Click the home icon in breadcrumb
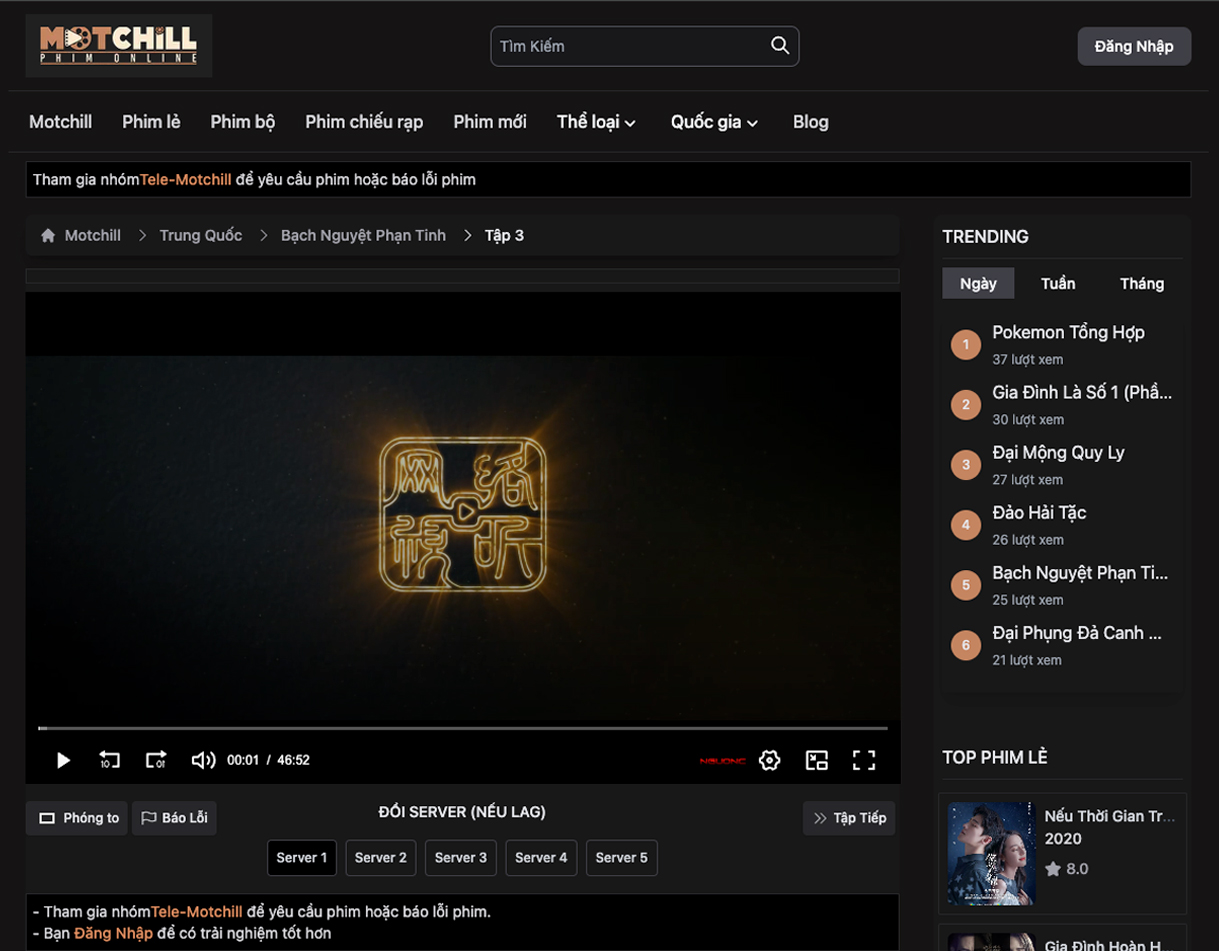Image resolution: width=1219 pixels, height=951 pixels. pos(47,235)
